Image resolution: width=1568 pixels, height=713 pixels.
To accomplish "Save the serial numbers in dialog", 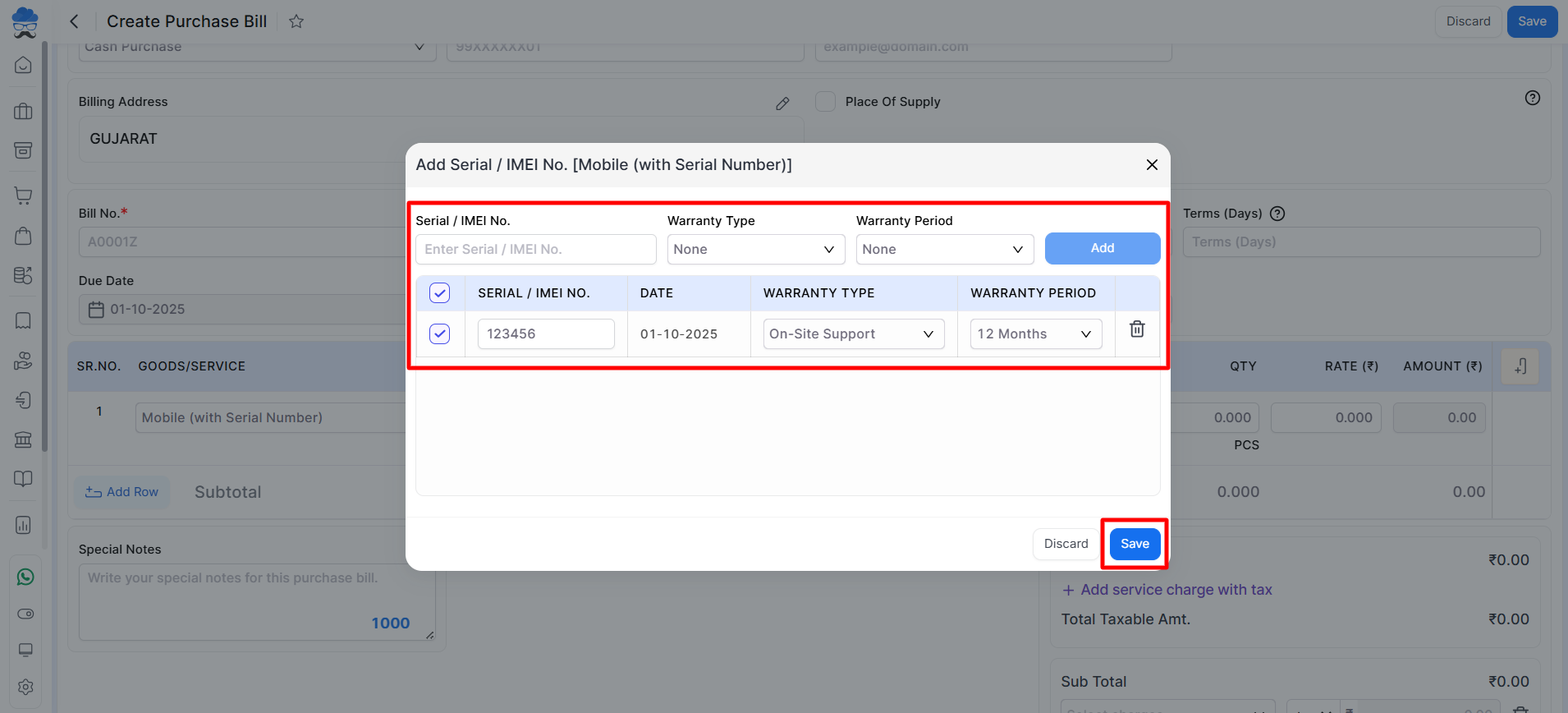I will pyautogui.click(x=1135, y=544).
